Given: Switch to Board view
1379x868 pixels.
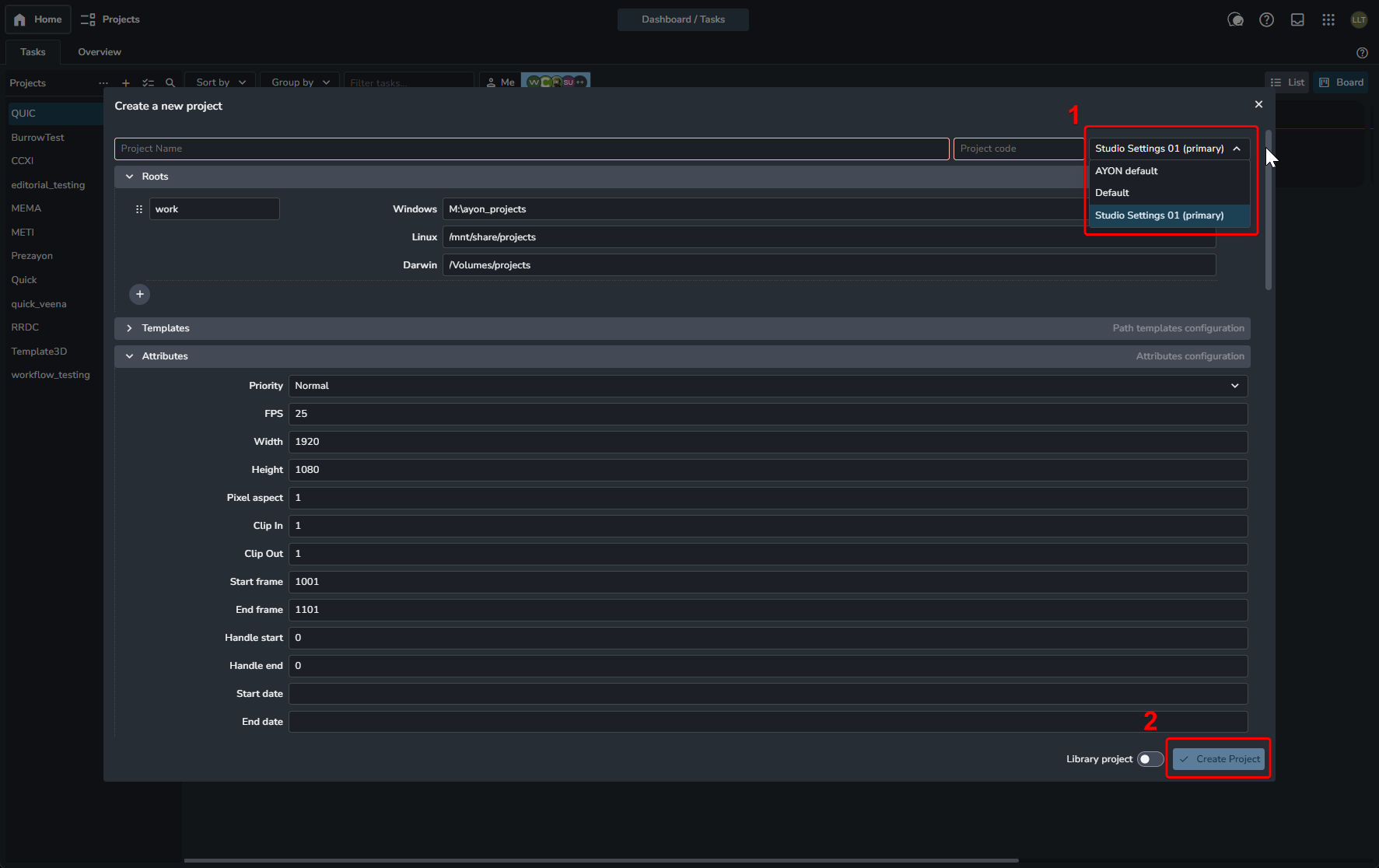Looking at the screenshot, I should point(1342,82).
